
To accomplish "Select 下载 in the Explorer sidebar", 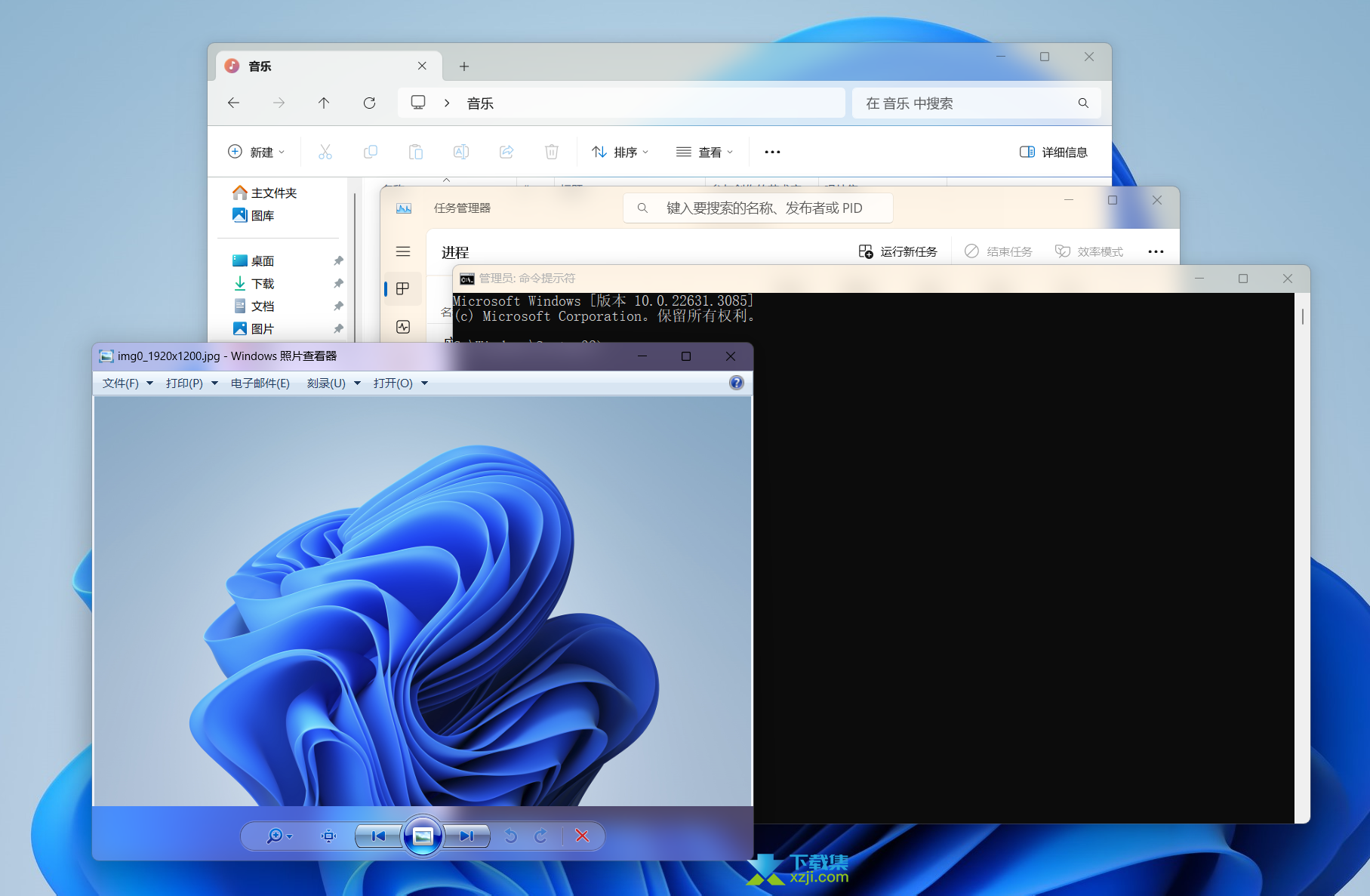I will pyautogui.click(x=263, y=284).
